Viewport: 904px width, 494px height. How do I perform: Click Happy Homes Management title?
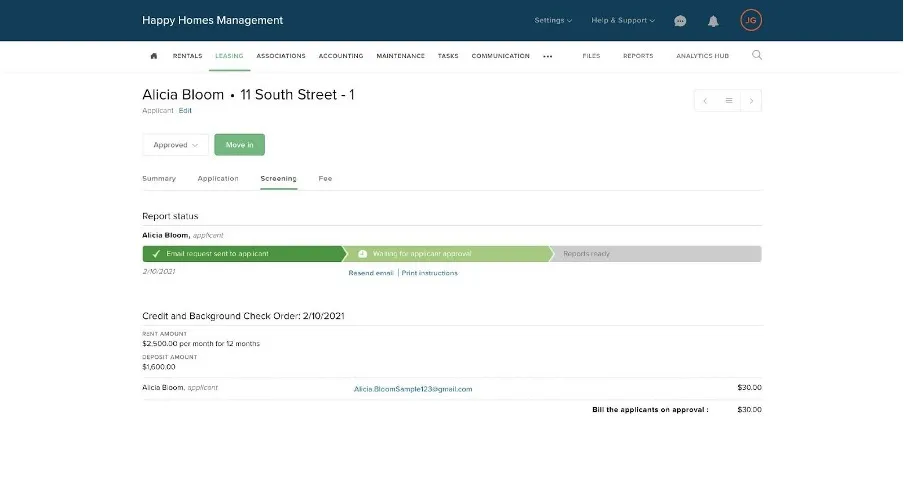[x=213, y=20]
